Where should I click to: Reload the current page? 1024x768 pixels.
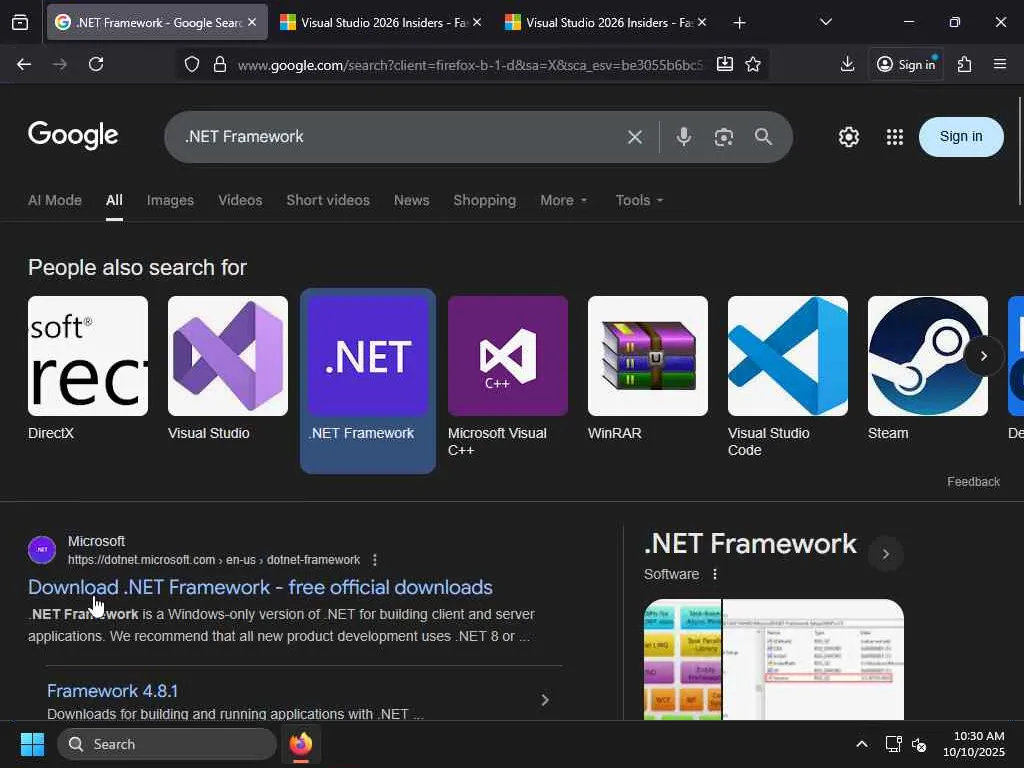click(96, 64)
